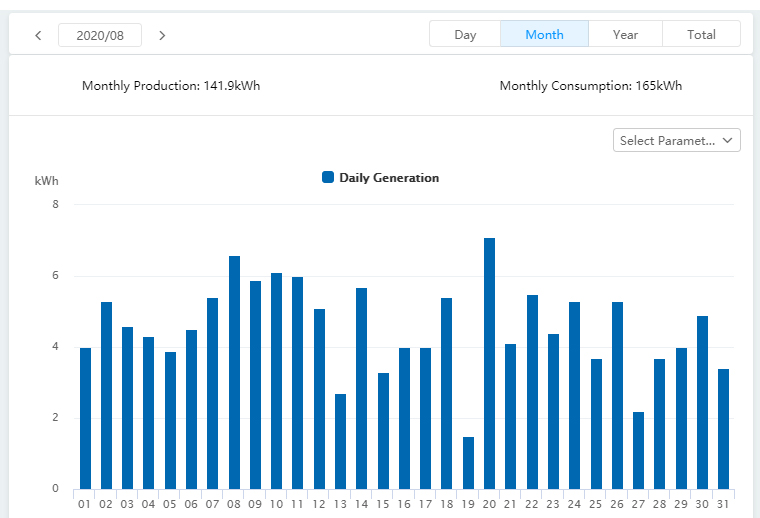This screenshot has height=518, width=760.
Task: Click the bar for day 01
Action: (85, 419)
